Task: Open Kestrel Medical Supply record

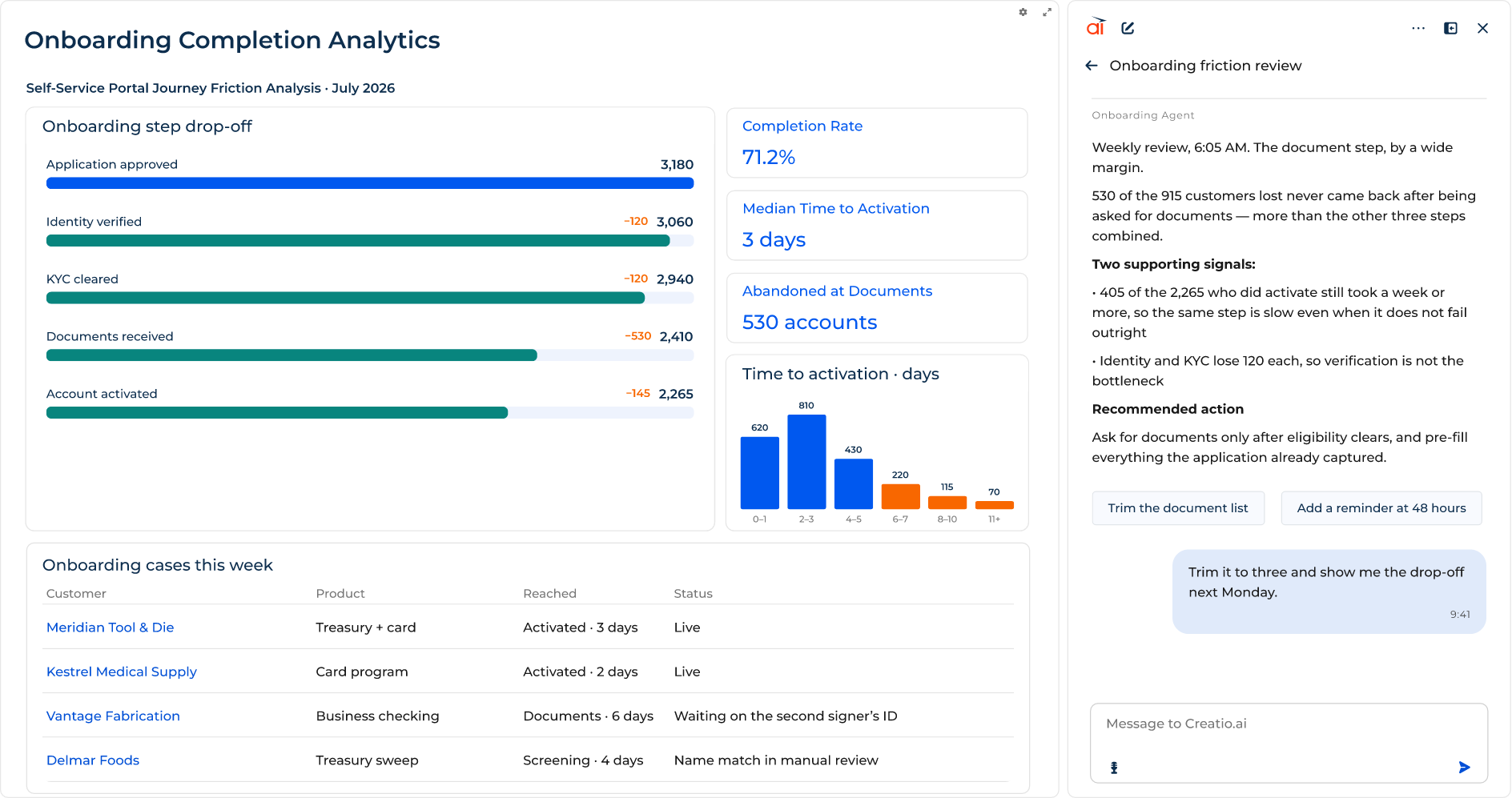Action: tap(122, 672)
